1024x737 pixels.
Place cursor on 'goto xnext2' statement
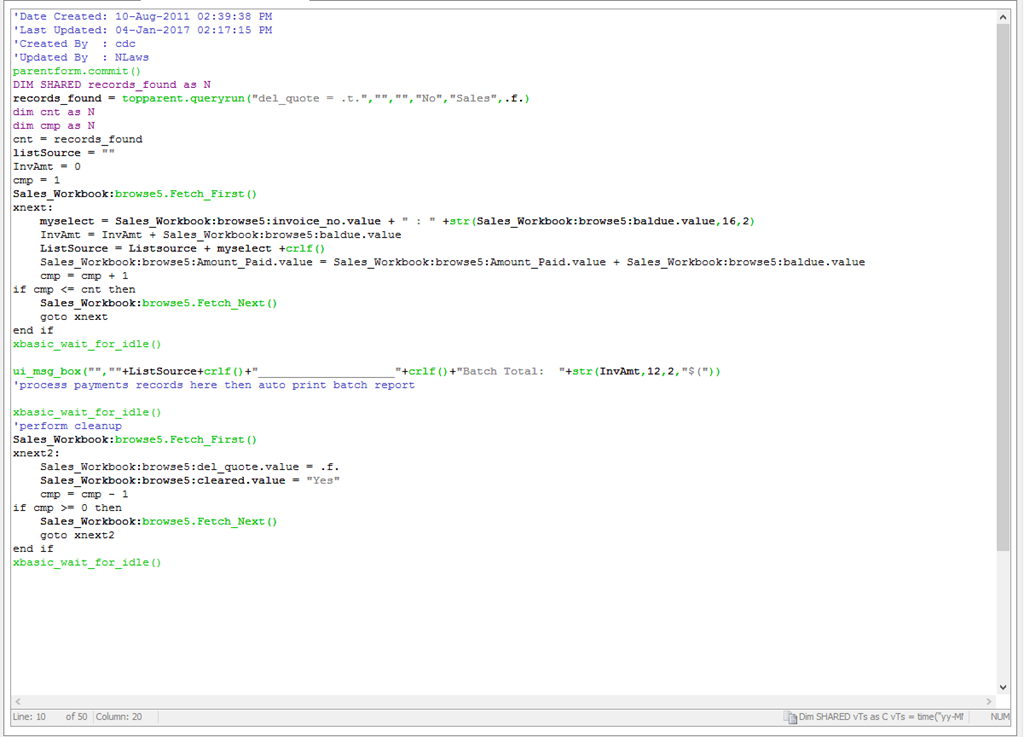tap(77, 535)
